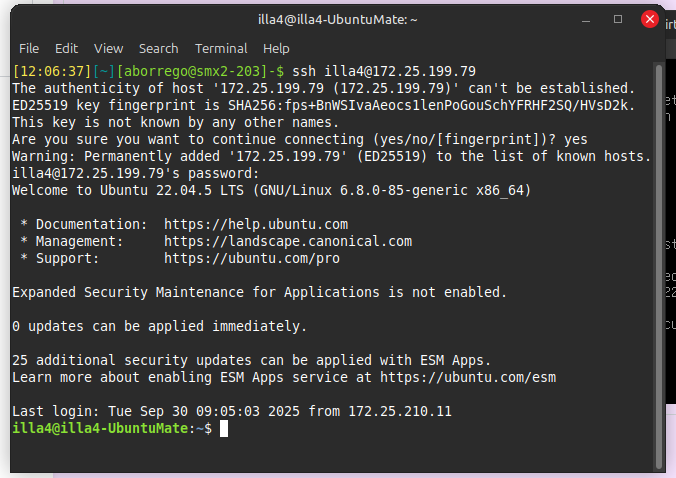The height and width of the screenshot is (478, 676).
Task: Open the Terminal menu
Action: 221,48
